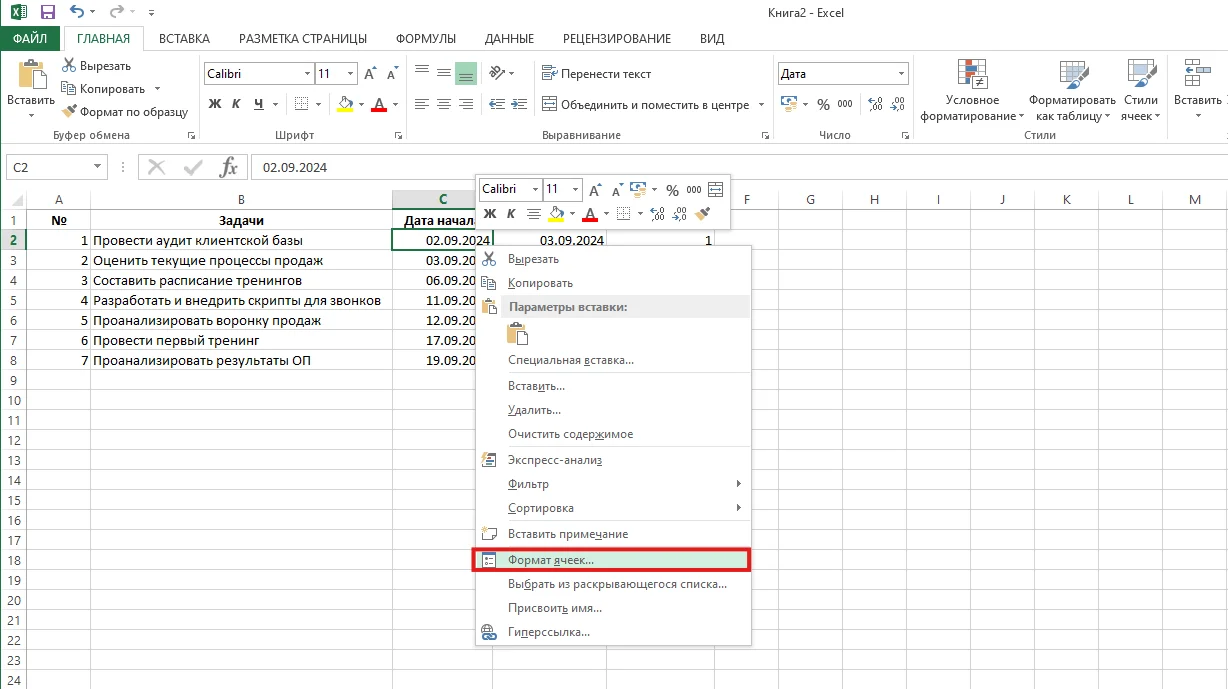The width and height of the screenshot is (1228, 689).
Task: Click Increase Decimal in the ribbon
Action: [876, 104]
